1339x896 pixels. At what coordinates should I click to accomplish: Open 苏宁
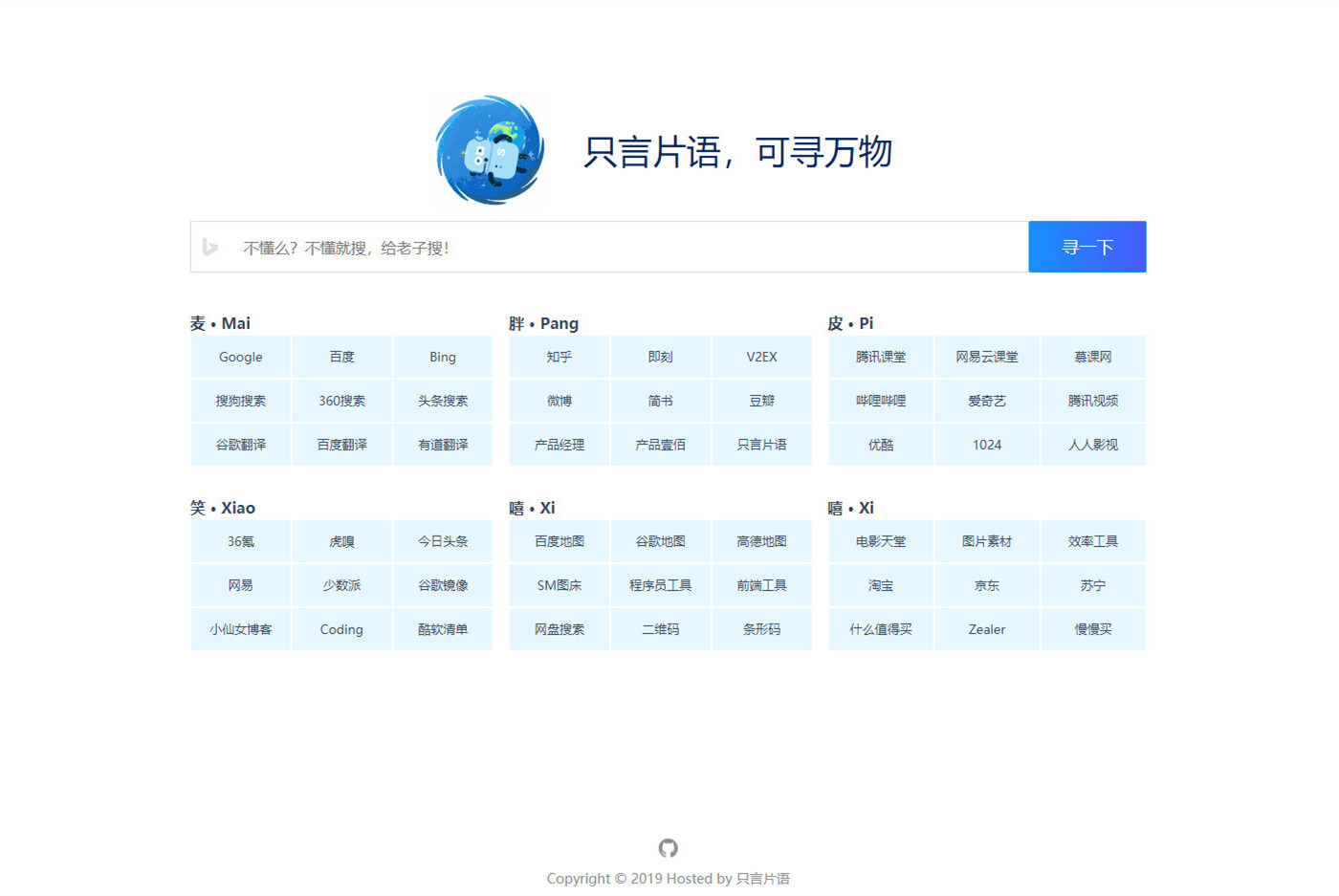tap(1093, 585)
